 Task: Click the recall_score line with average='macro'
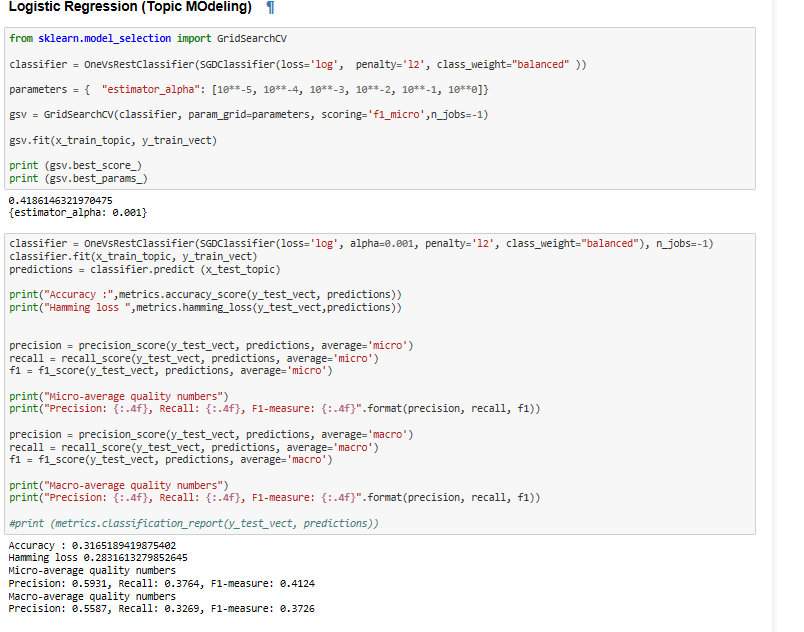194,447
